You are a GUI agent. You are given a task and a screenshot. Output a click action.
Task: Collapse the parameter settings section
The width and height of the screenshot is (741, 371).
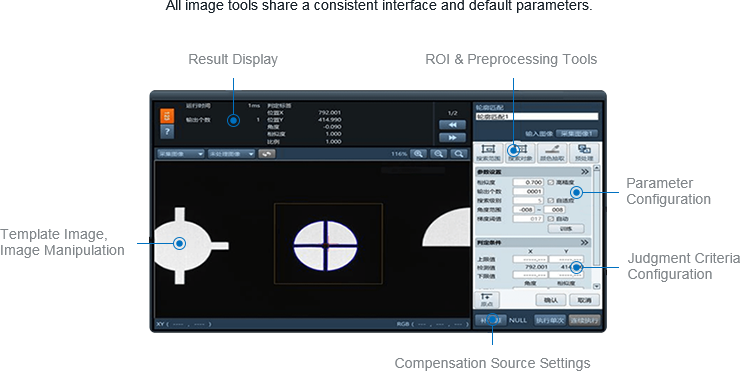click(x=585, y=172)
